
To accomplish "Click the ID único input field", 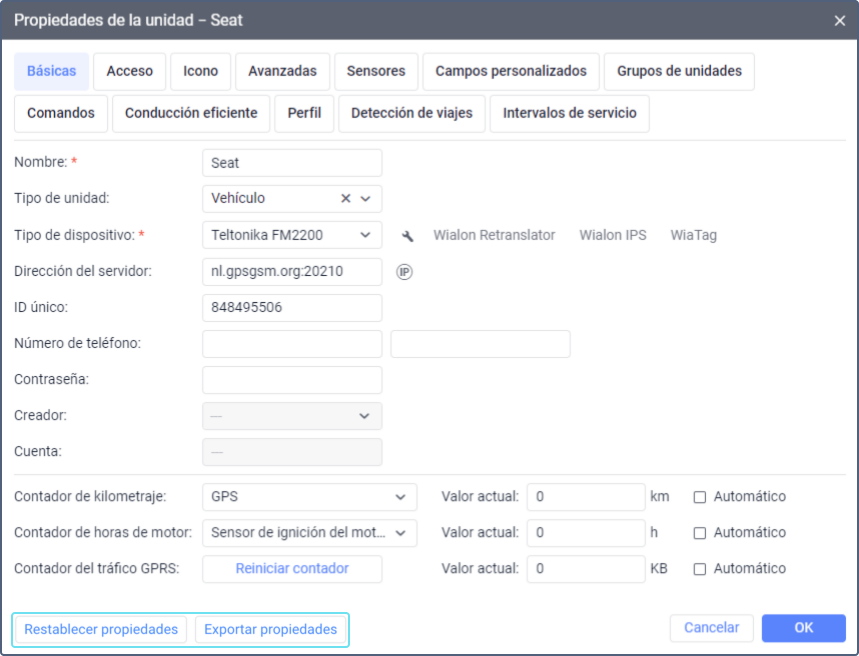I will tap(292, 308).
